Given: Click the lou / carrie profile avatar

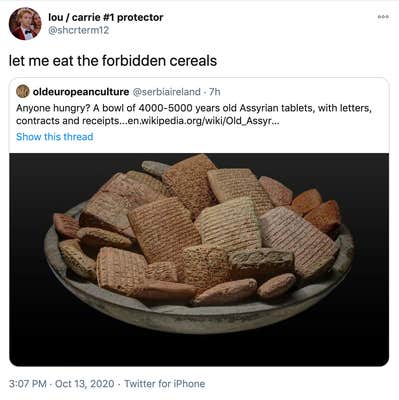Looking at the screenshot, I should click(25, 24).
